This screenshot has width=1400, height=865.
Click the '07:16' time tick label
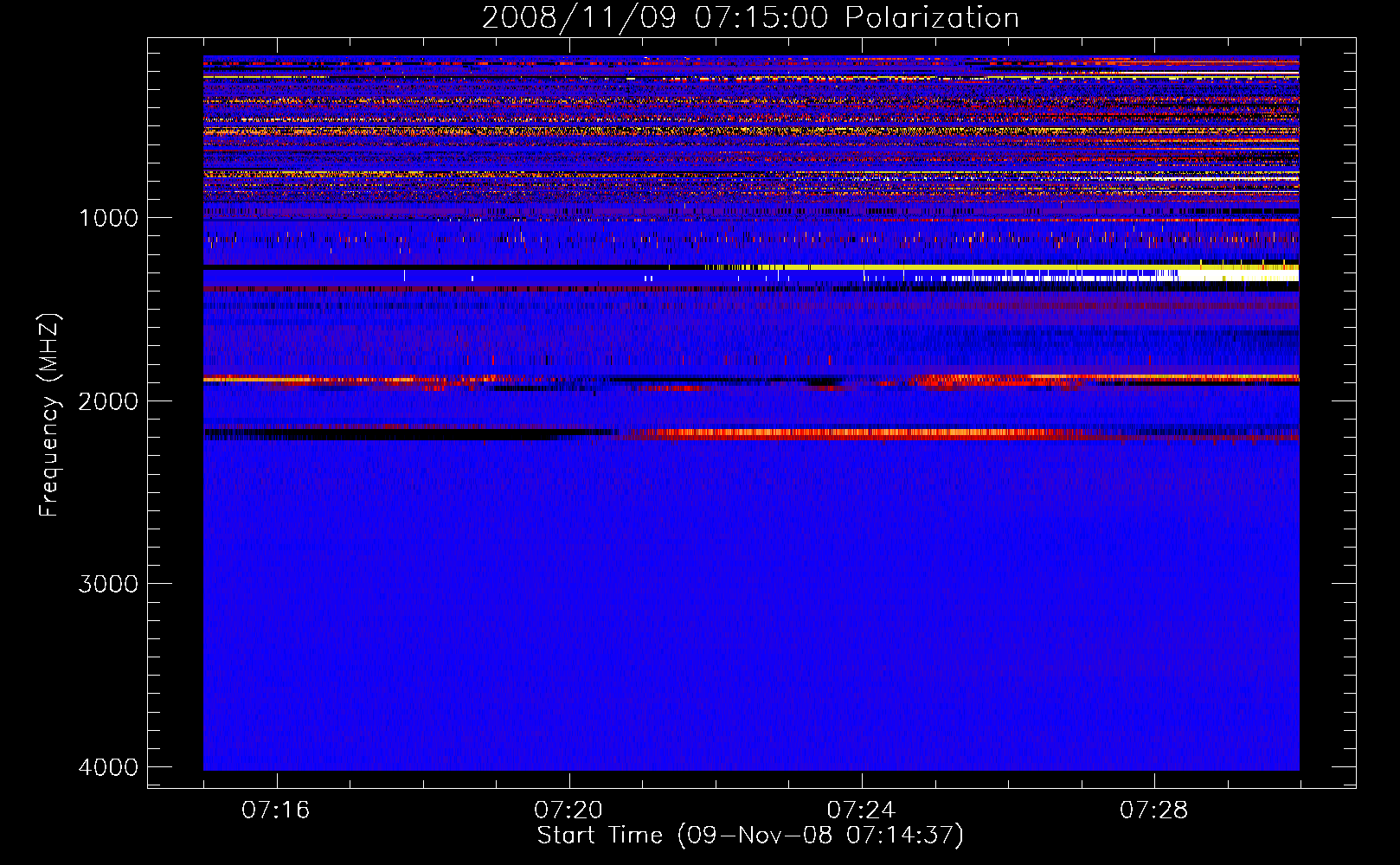pyautogui.click(x=276, y=810)
